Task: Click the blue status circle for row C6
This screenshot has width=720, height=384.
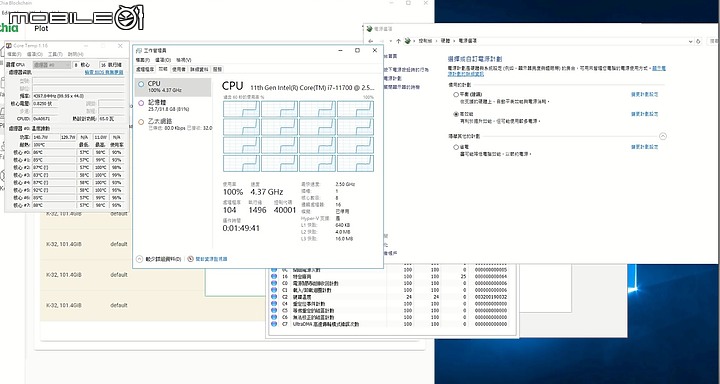Action: point(274,317)
